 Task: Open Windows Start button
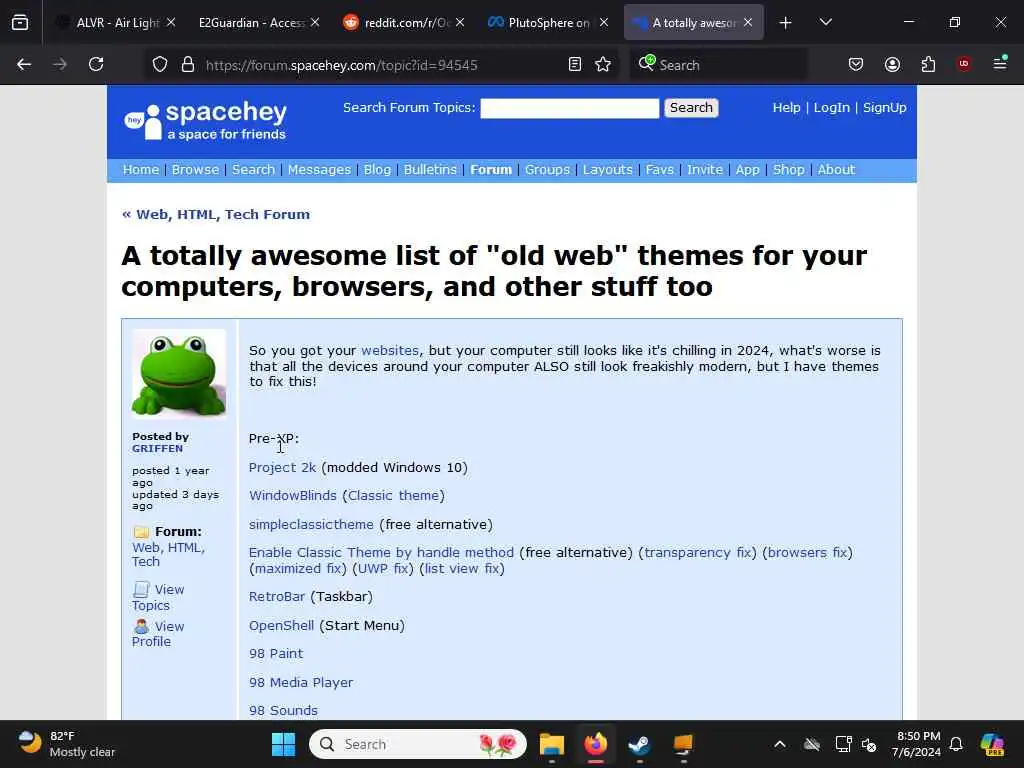click(283, 744)
